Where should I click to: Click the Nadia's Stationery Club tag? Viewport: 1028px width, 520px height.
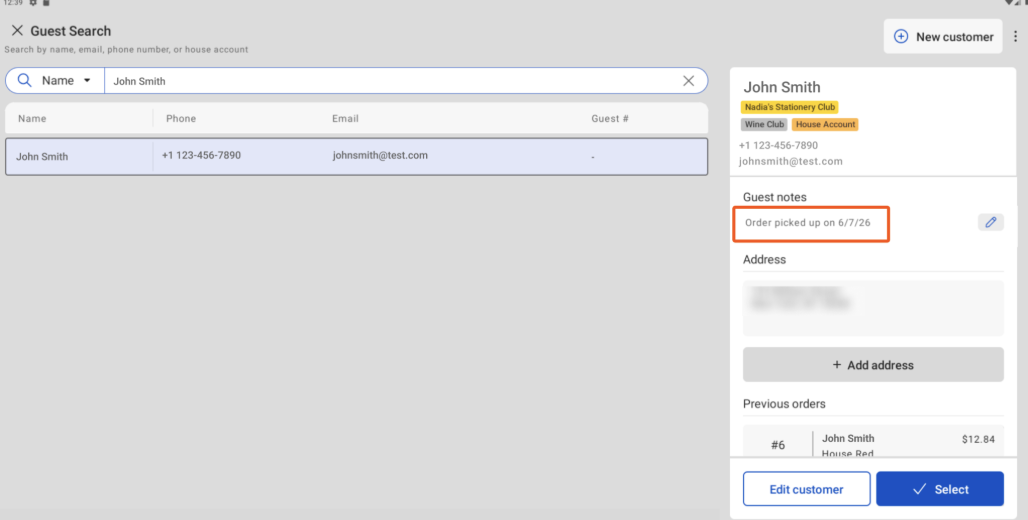790,107
